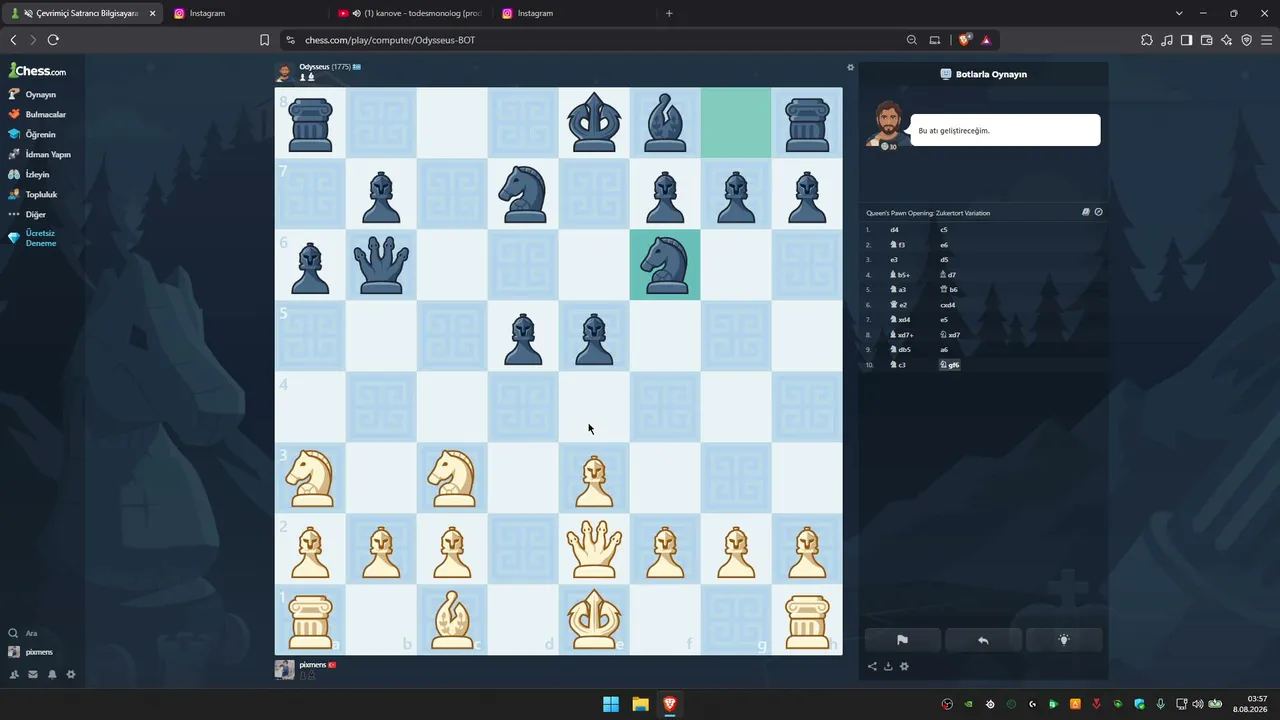Select the move 1. d4 in the move list
Viewport: 1280px width, 720px height.
click(894, 230)
